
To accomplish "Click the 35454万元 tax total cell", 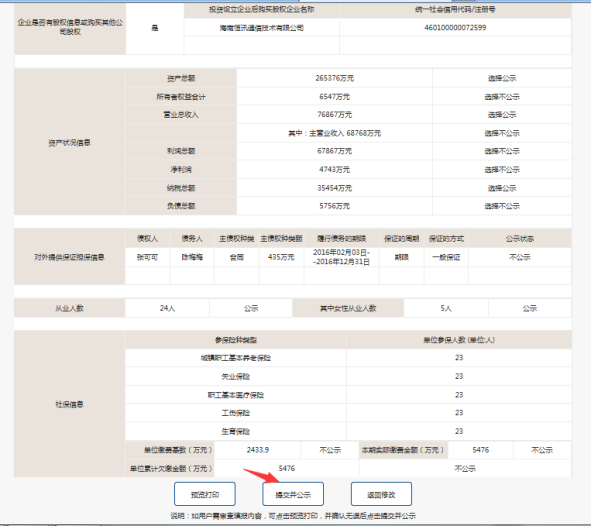I will pyautogui.click(x=335, y=188).
